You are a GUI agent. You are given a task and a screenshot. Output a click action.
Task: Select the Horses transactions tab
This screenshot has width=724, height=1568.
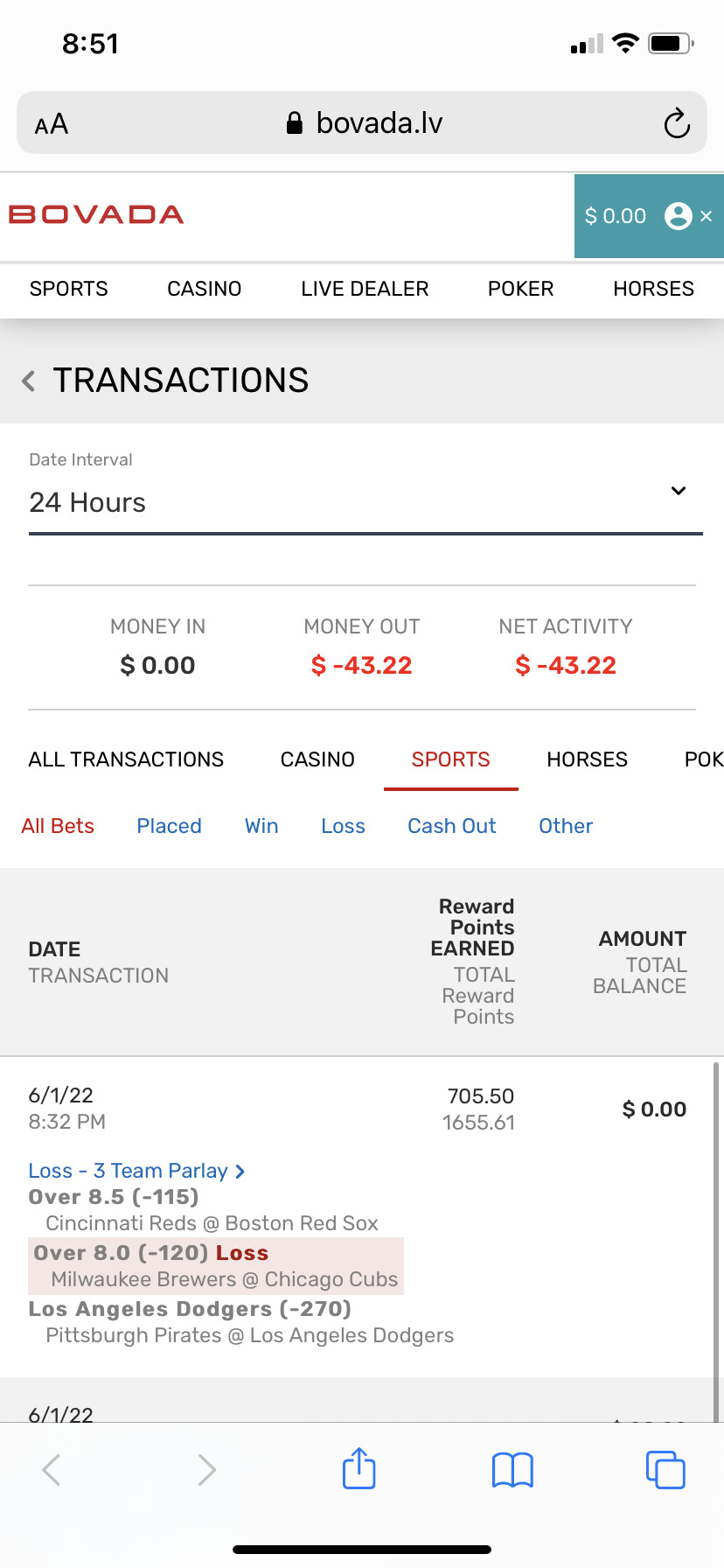(587, 759)
